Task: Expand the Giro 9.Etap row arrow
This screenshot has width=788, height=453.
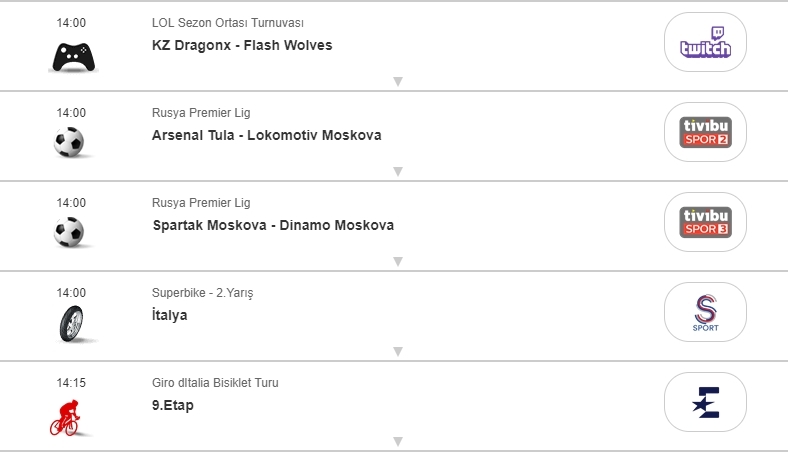Action: [397, 441]
